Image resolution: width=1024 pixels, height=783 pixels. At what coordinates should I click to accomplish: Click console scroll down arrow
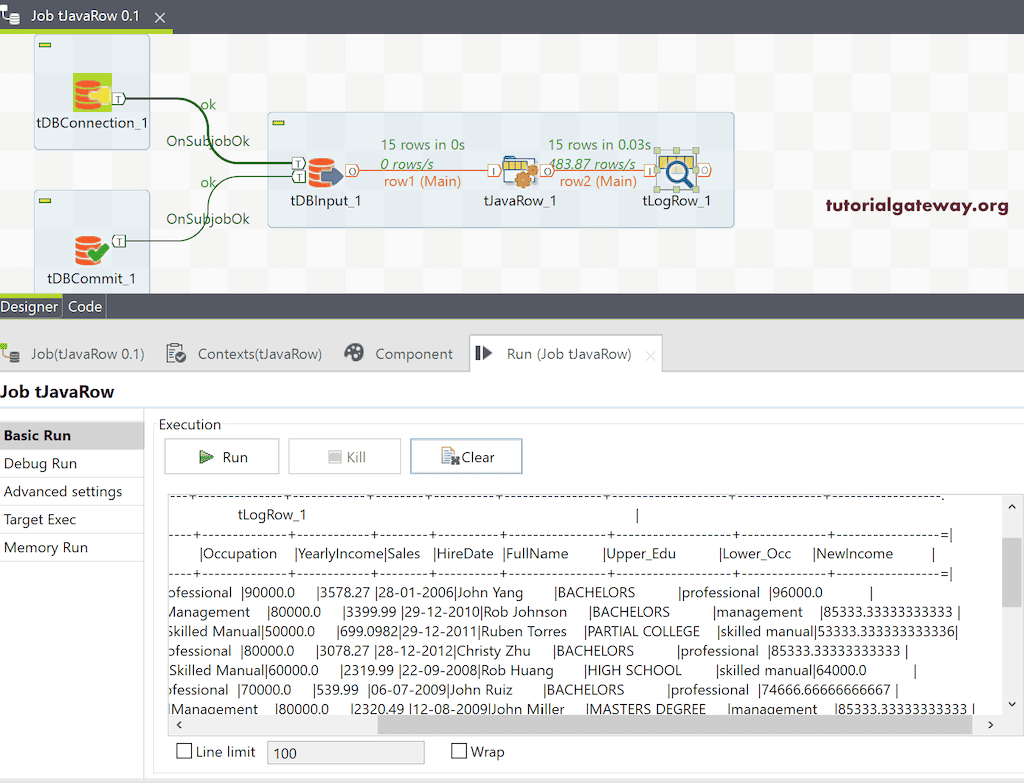[x=1012, y=704]
